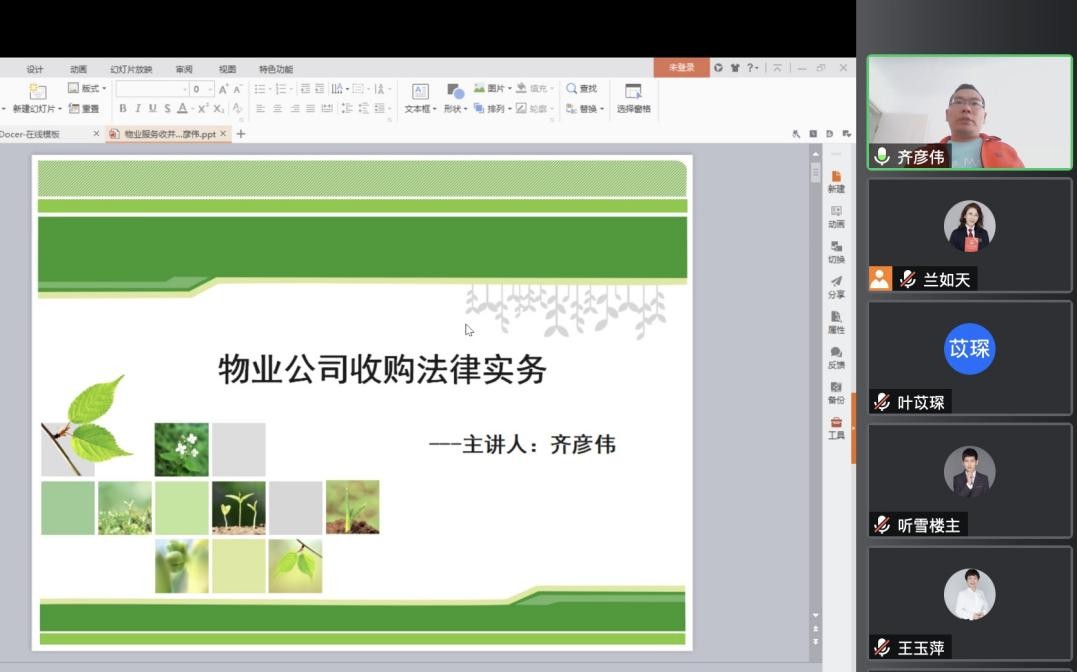The height and width of the screenshot is (672, 1077).
Task: Click the 重置 reset button
Action: 84,109
